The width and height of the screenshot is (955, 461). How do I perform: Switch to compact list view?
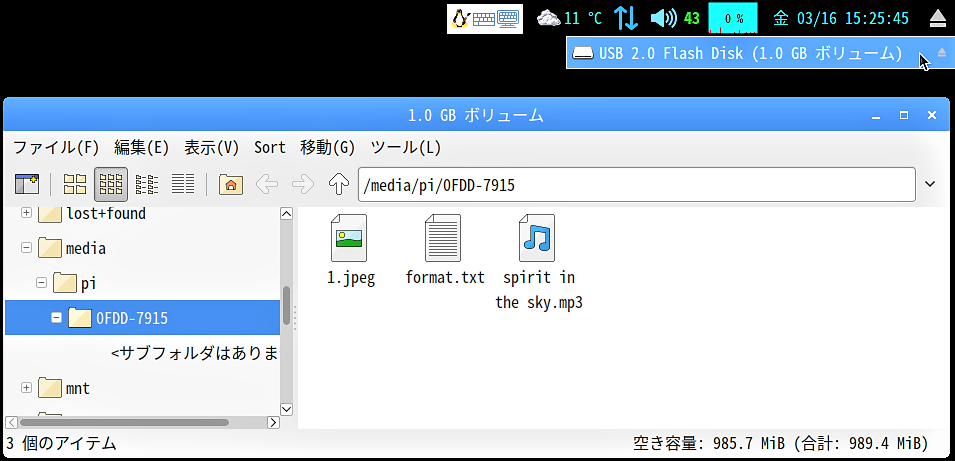[147, 183]
